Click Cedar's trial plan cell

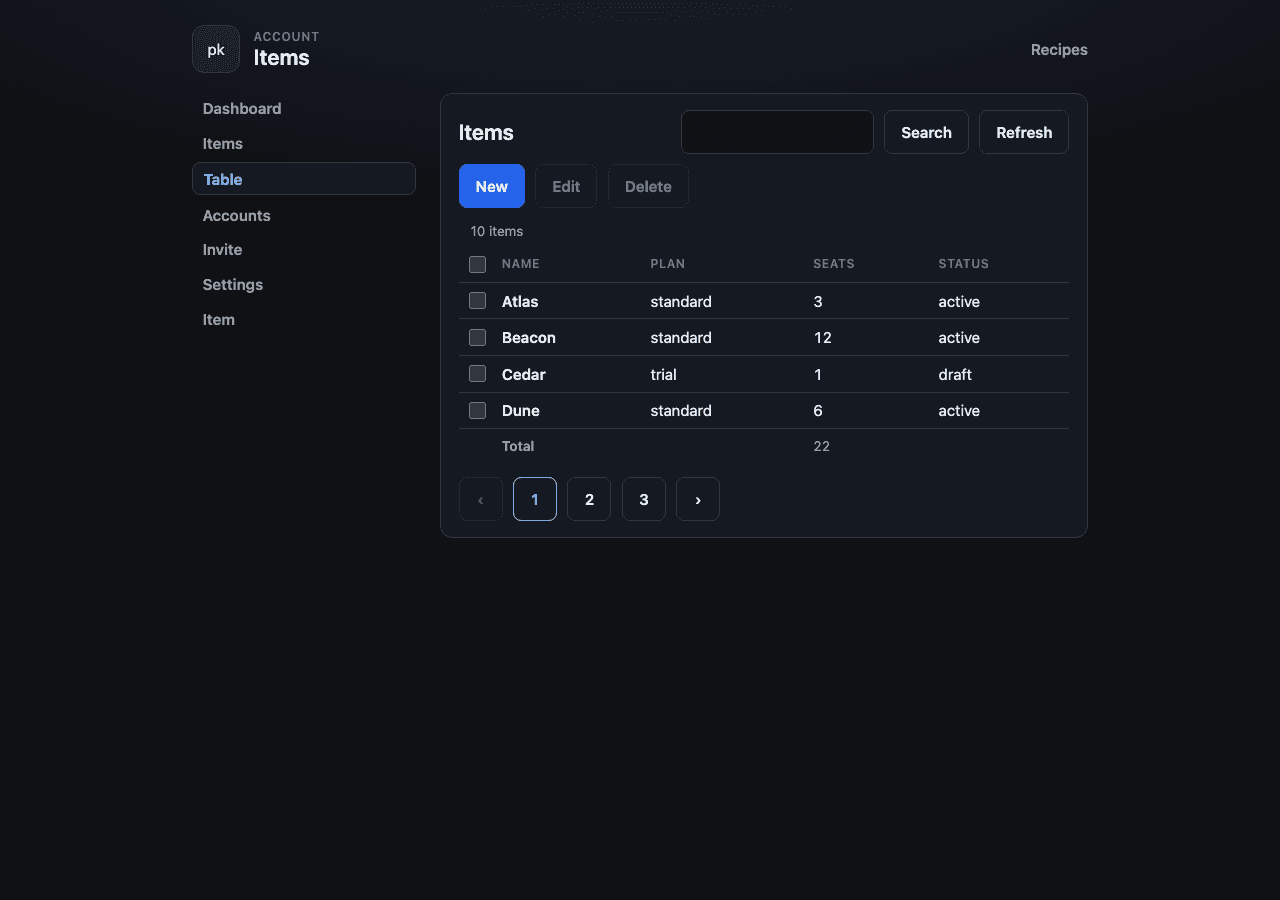coord(663,375)
